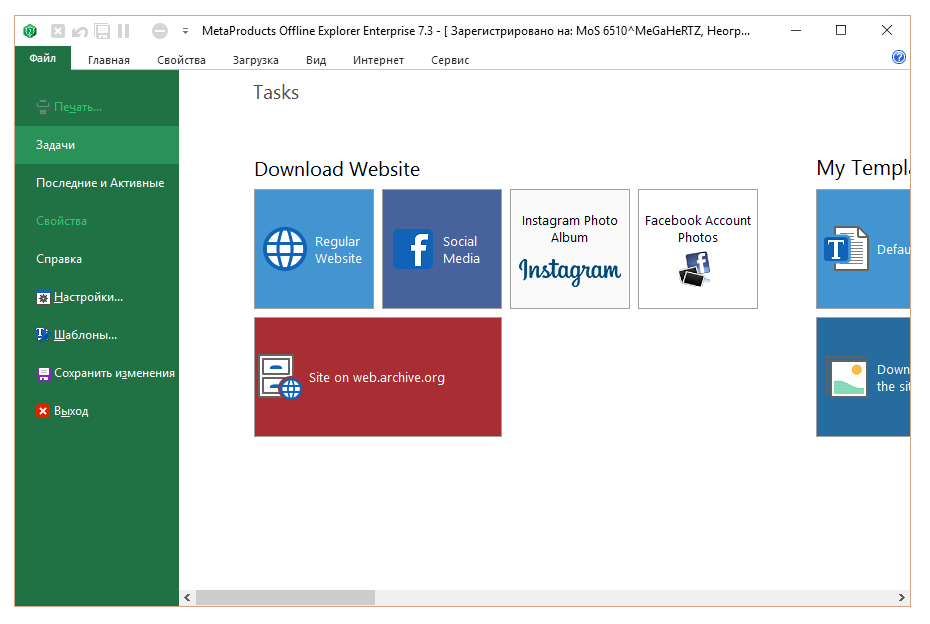The image size is (930, 624).
Task: Click the gear icon beside Настройки
Action: (x=43, y=298)
